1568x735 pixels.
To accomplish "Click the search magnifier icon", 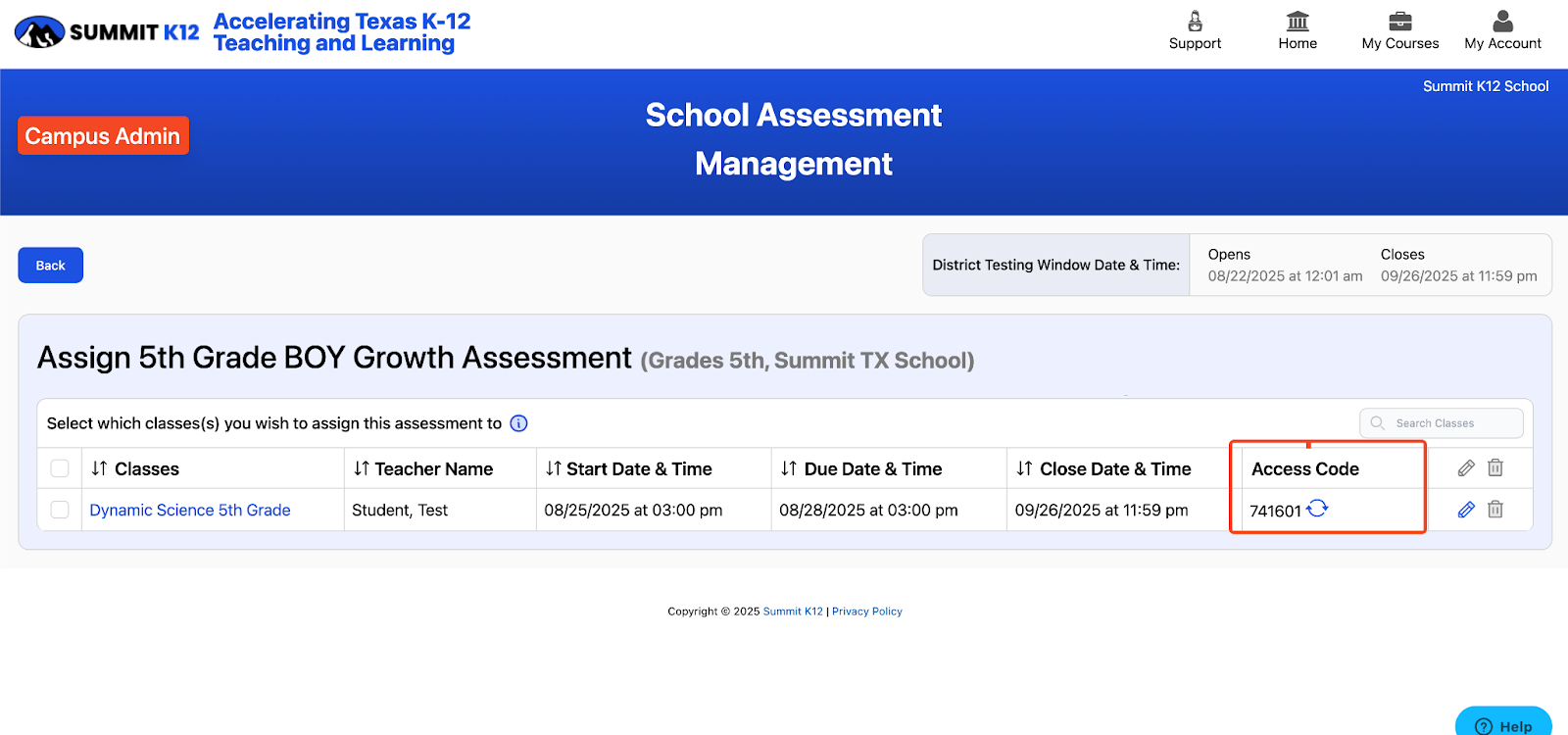I will [x=1377, y=423].
